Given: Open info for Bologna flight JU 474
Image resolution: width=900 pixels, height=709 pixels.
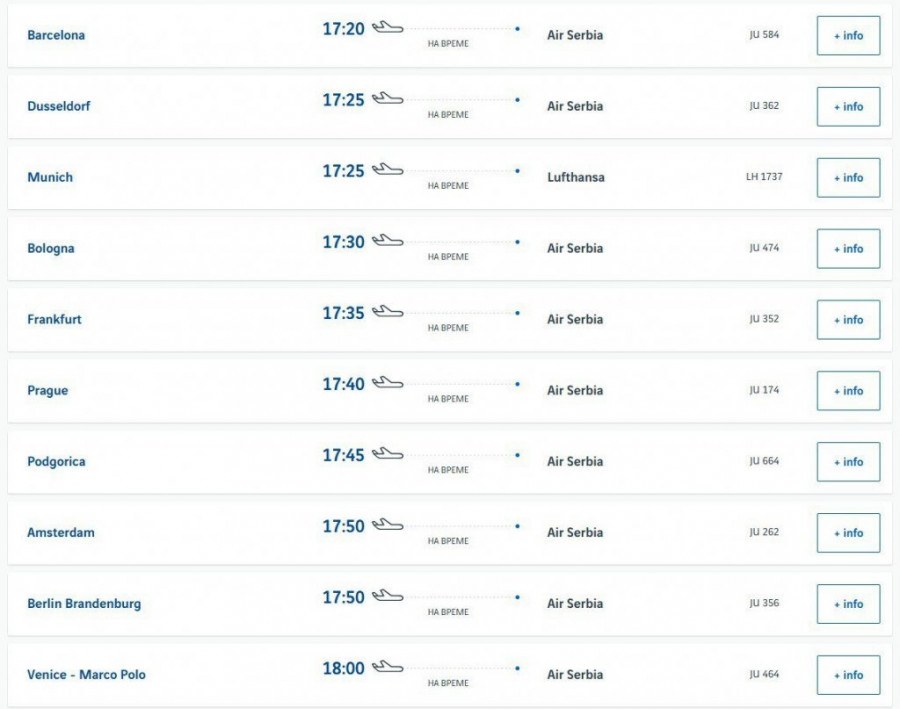Looking at the screenshot, I should tap(848, 249).
